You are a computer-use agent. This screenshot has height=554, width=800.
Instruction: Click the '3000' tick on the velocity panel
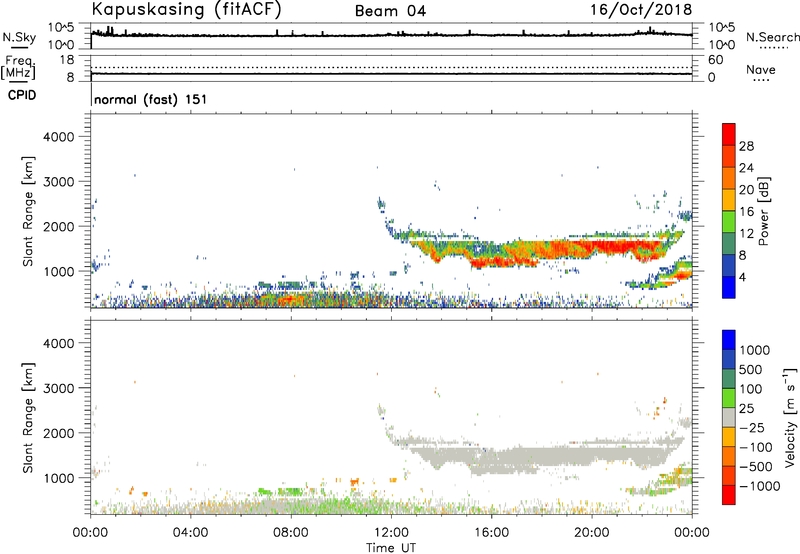click(58, 388)
